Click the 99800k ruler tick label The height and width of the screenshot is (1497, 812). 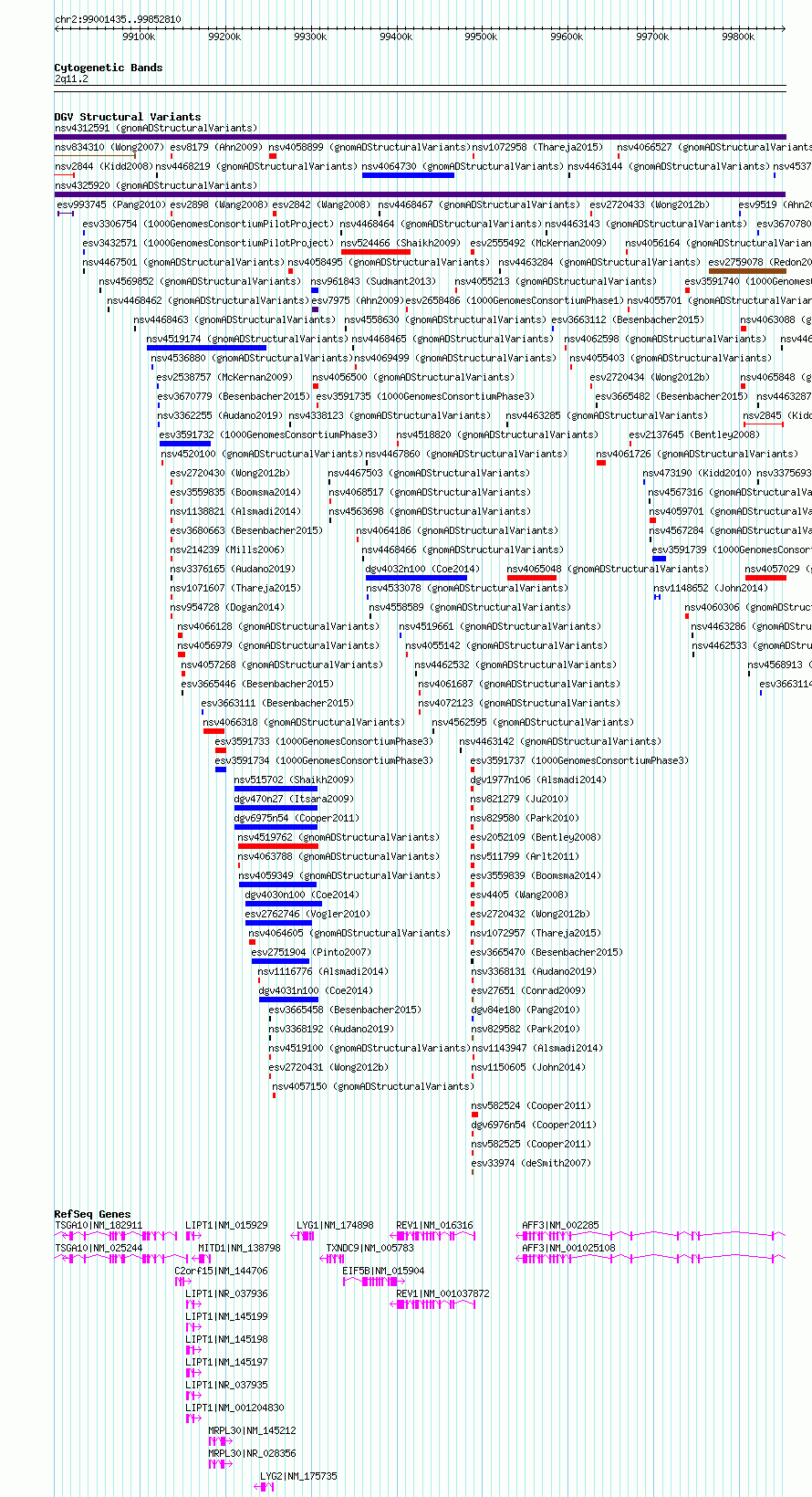coord(738,37)
